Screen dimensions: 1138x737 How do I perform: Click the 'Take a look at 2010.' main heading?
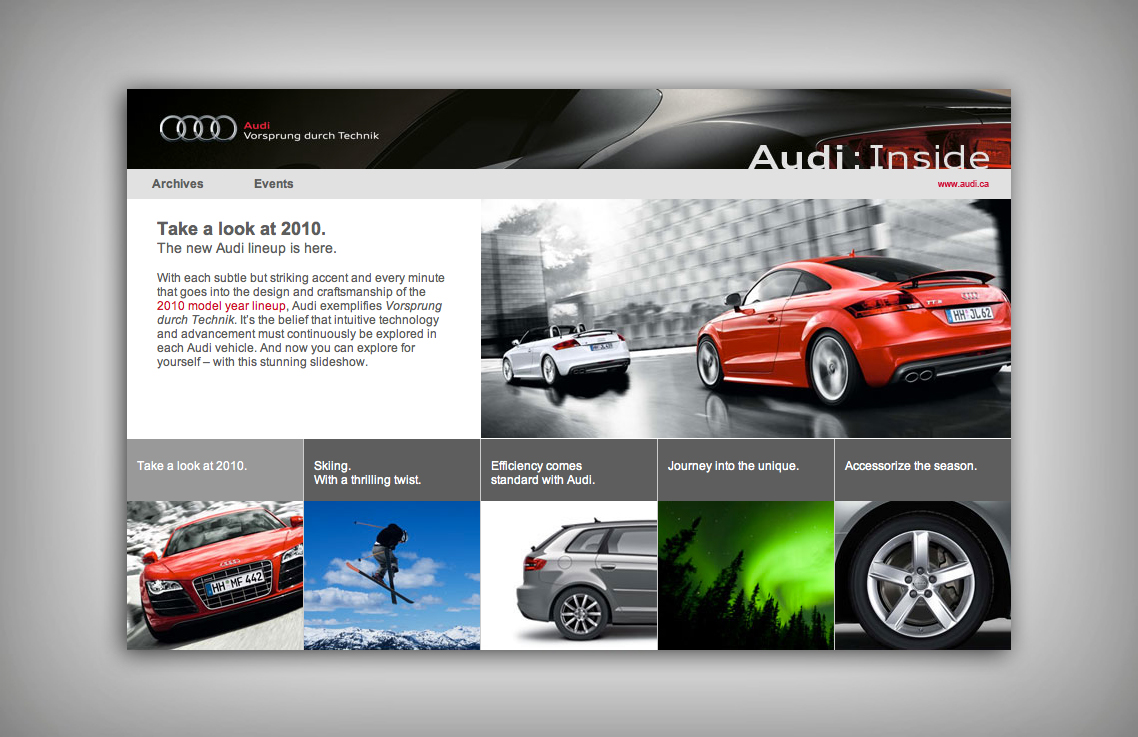(241, 229)
